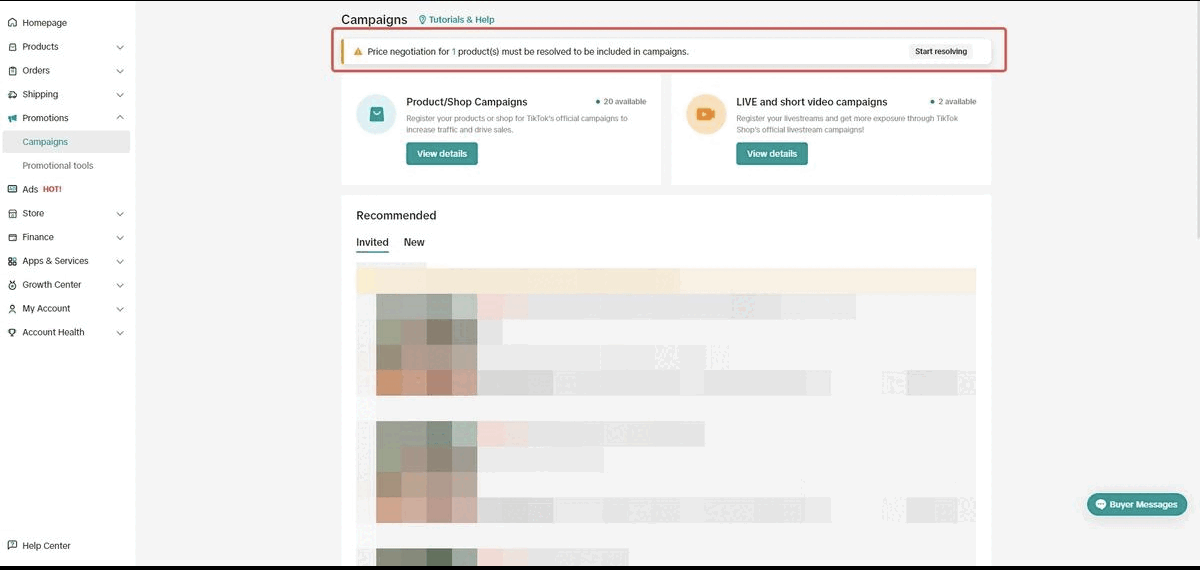This screenshot has height=570, width=1200.
Task: Click the Orders clipboard icon
Action: point(12,71)
